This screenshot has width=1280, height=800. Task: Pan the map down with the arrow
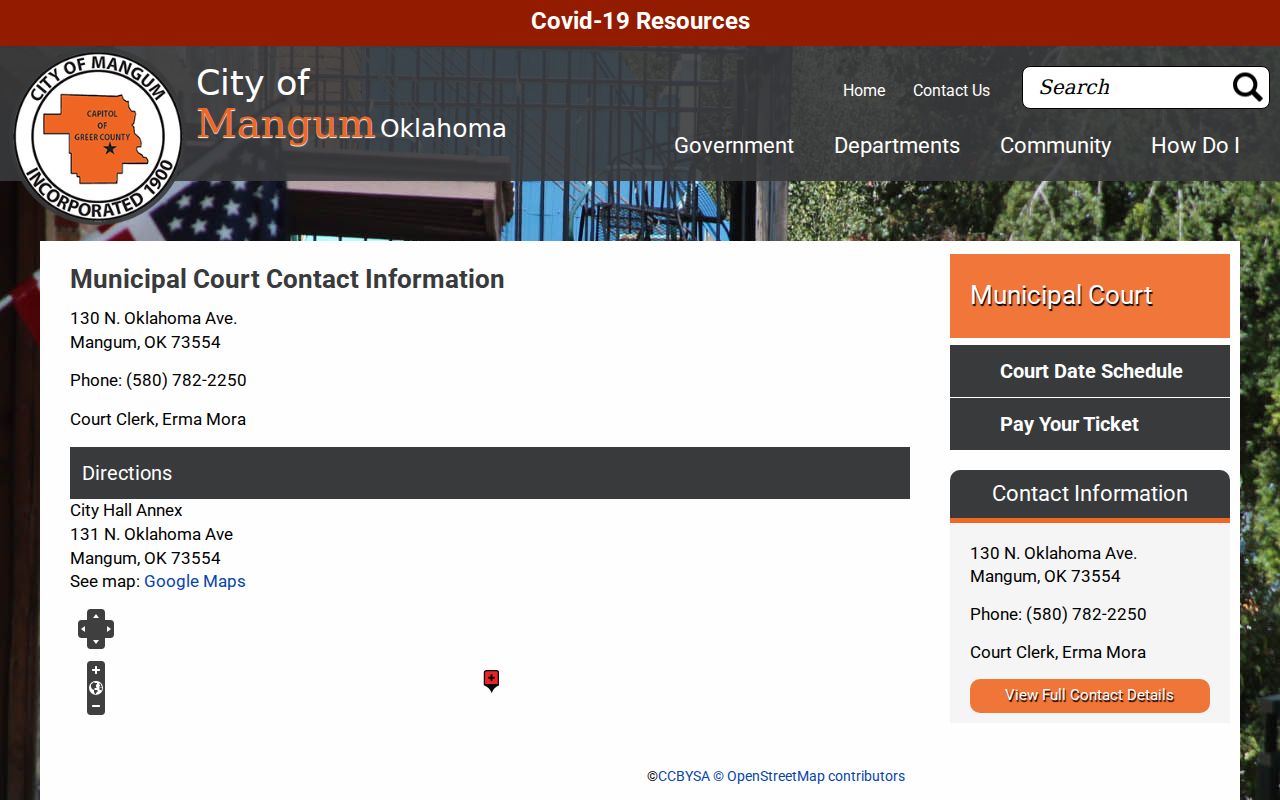96,642
